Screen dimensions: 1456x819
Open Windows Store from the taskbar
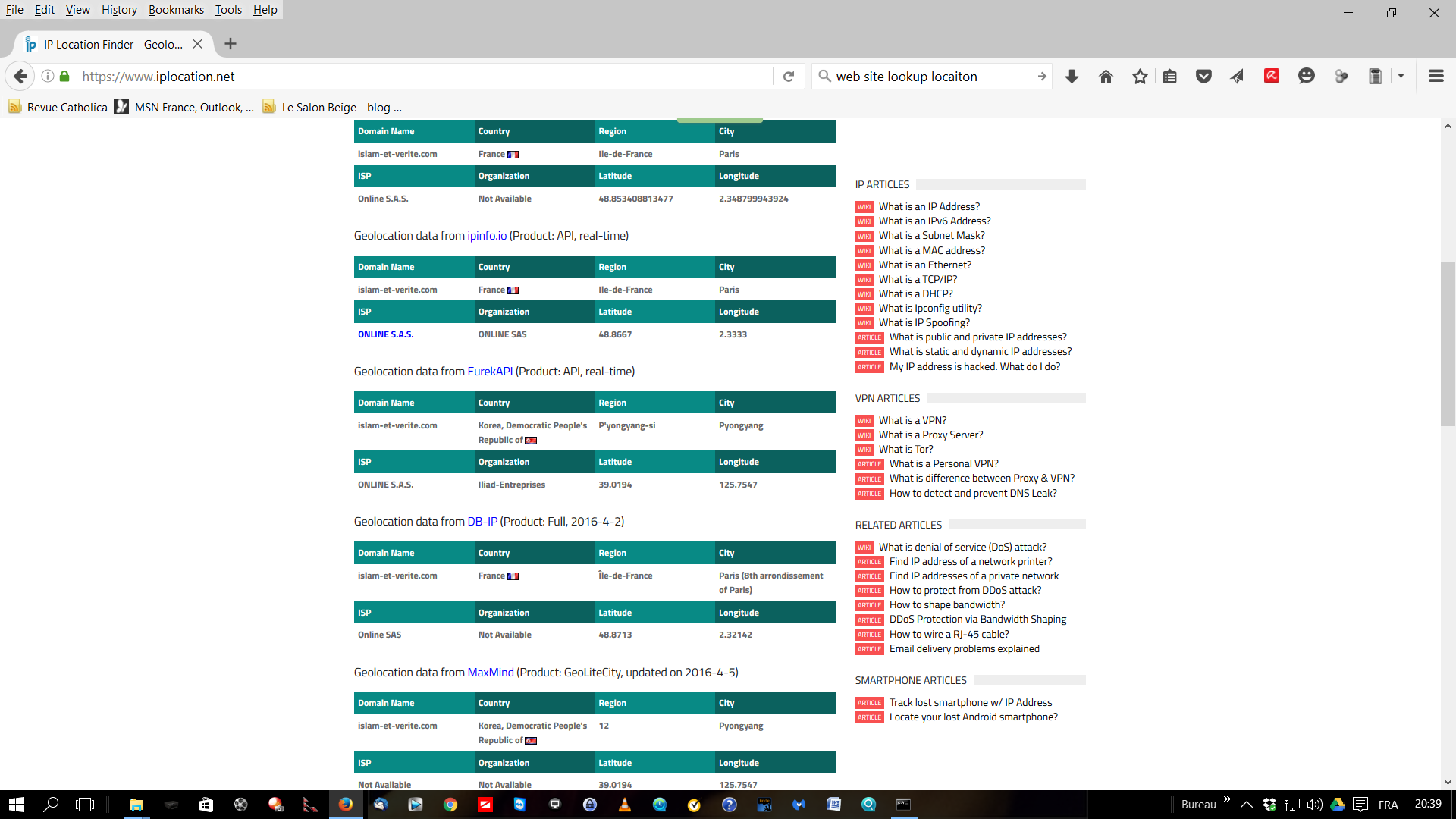[x=206, y=805]
